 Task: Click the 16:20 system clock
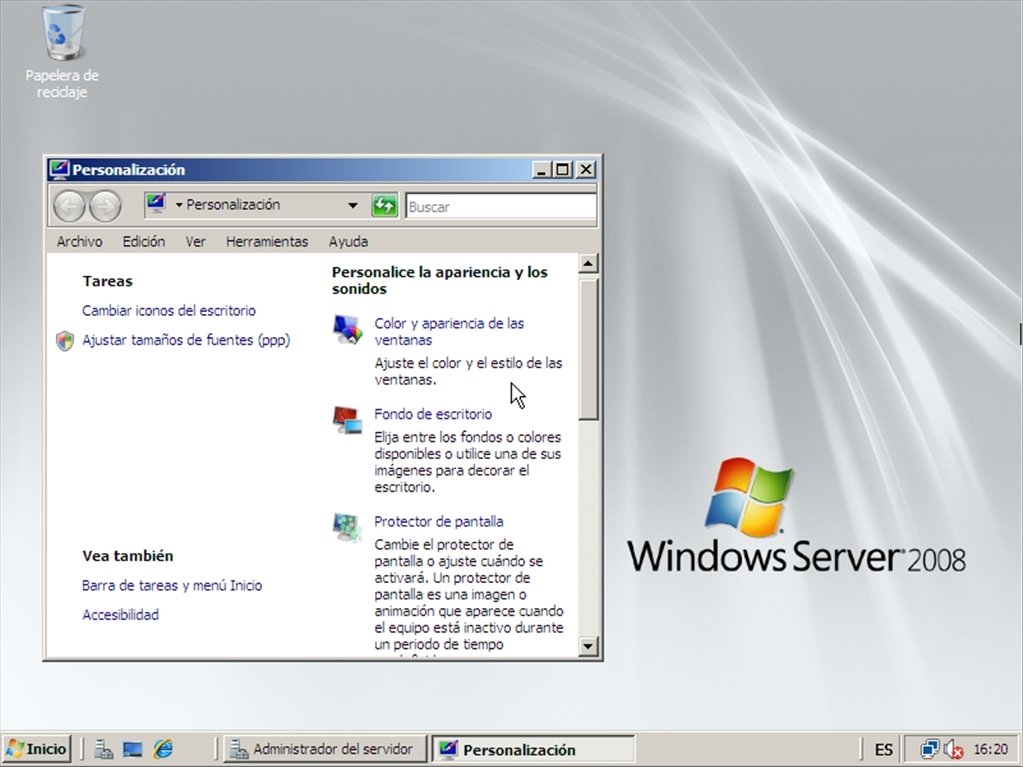pos(990,749)
